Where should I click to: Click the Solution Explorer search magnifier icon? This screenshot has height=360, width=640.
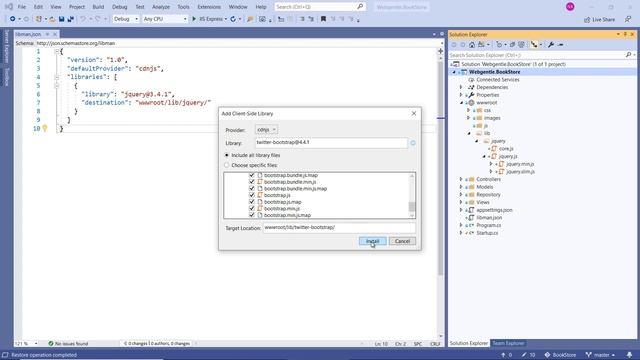point(628,55)
